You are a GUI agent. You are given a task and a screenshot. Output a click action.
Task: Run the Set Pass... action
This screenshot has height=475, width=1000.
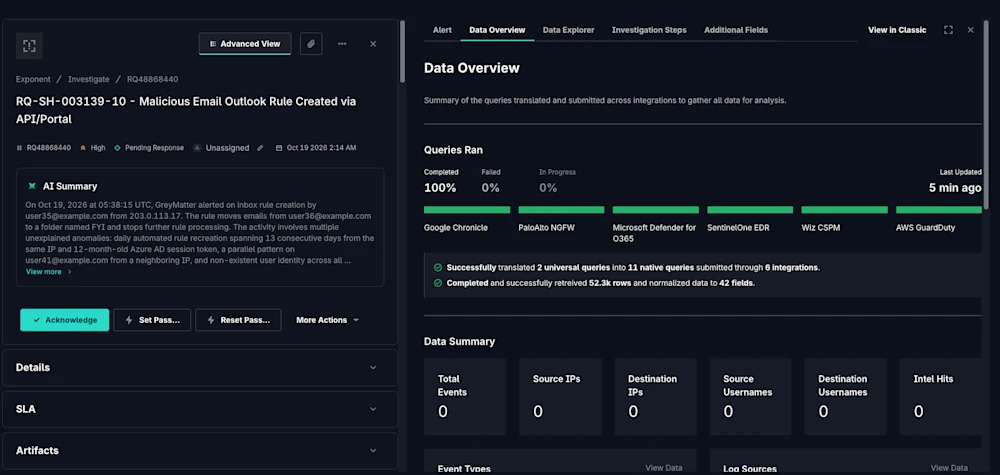pyautogui.click(x=152, y=320)
